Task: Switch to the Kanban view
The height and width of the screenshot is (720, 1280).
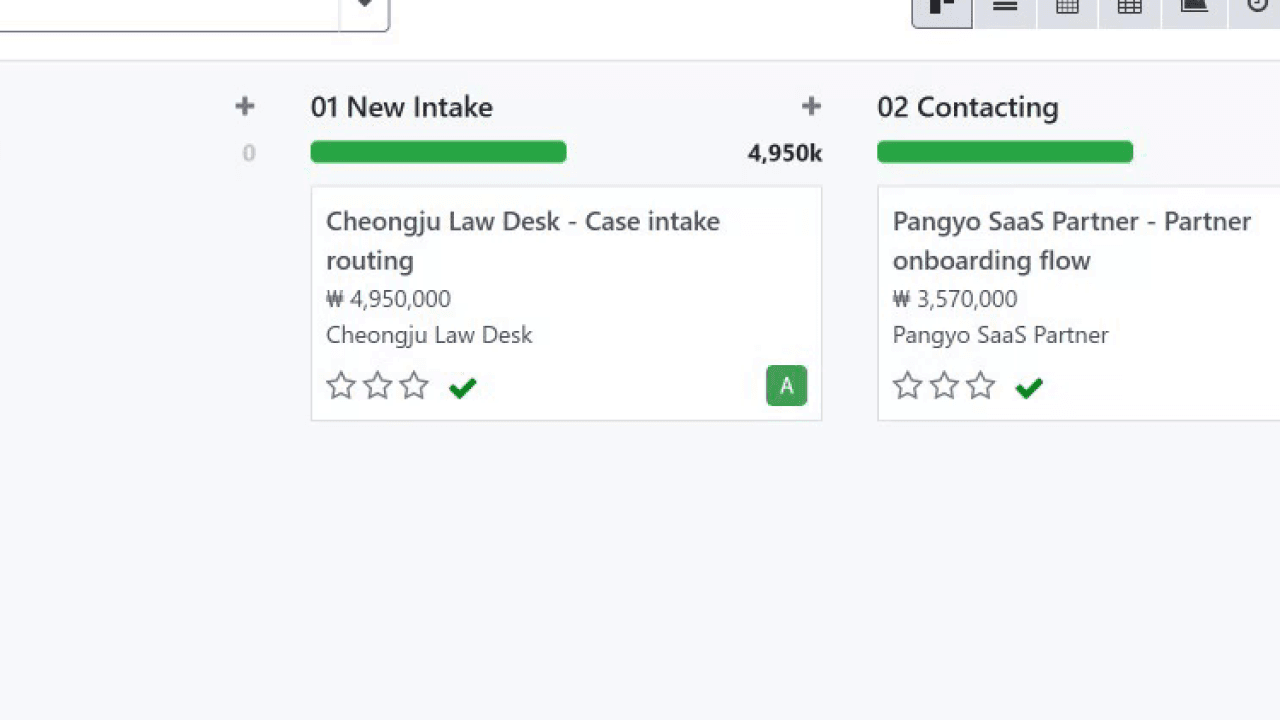Action: 941,8
